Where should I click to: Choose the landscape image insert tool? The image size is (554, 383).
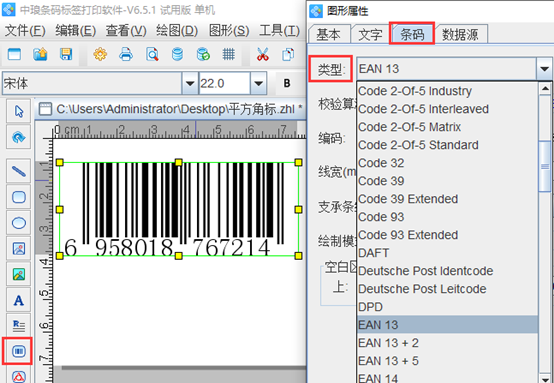coord(19,275)
